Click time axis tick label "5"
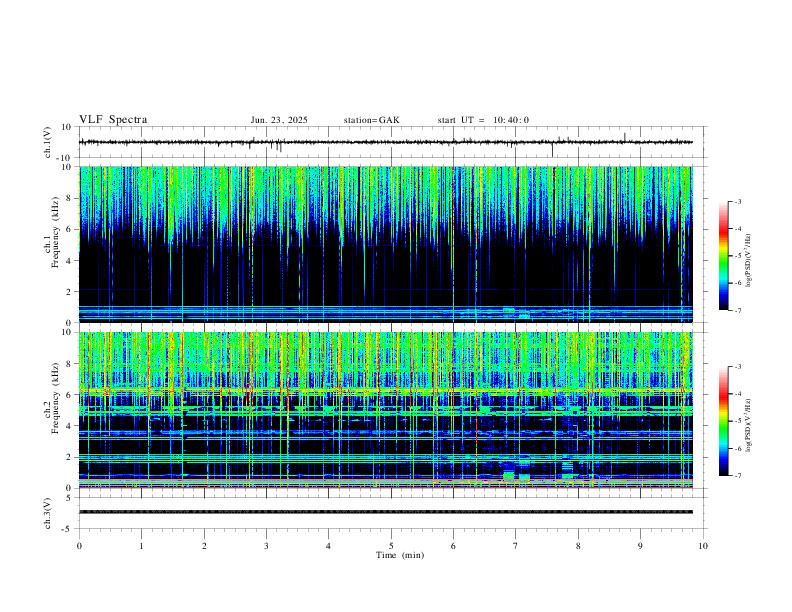 (391, 546)
